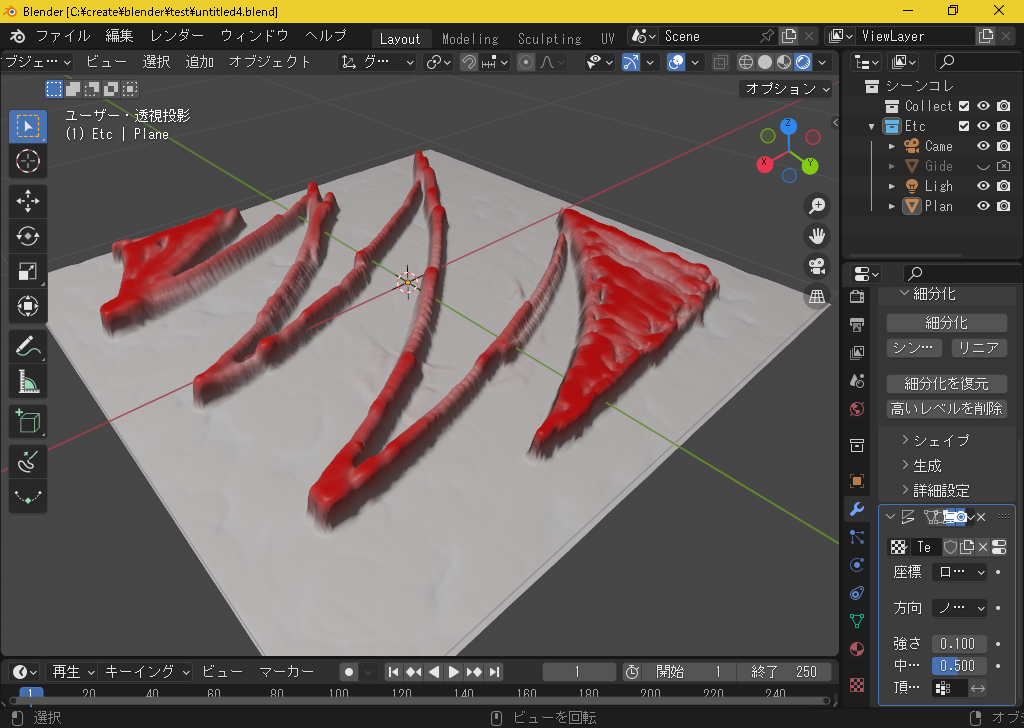Select the Rotate tool
The image size is (1024, 728).
pos(27,236)
